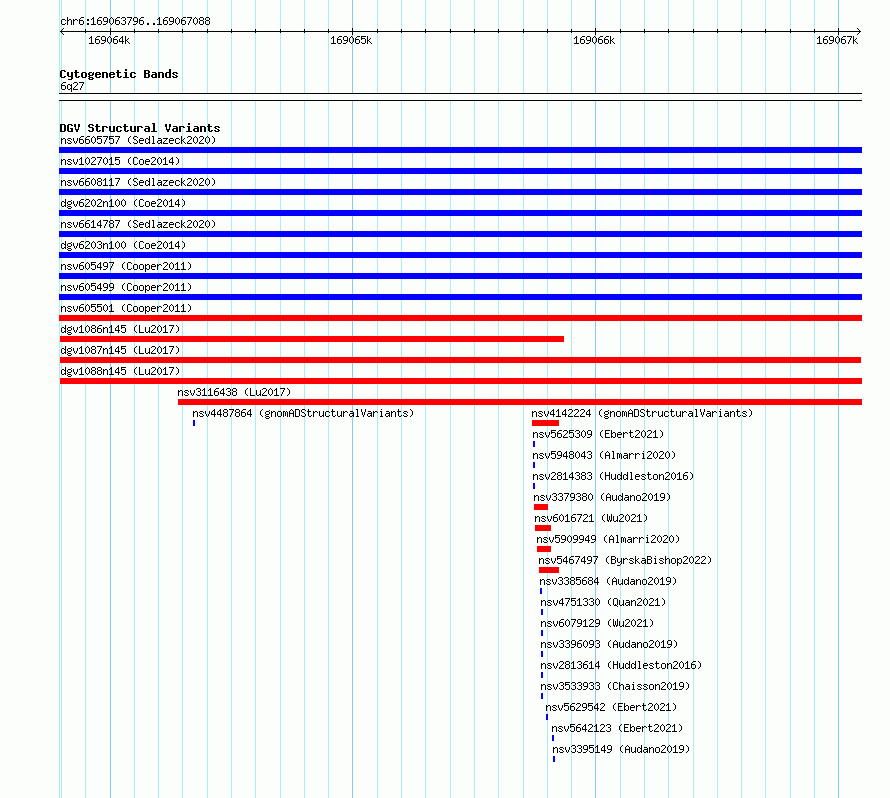The width and height of the screenshot is (890, 798).
Task: Click the Cytogenetic Bands track title
Action: (119, 74)
